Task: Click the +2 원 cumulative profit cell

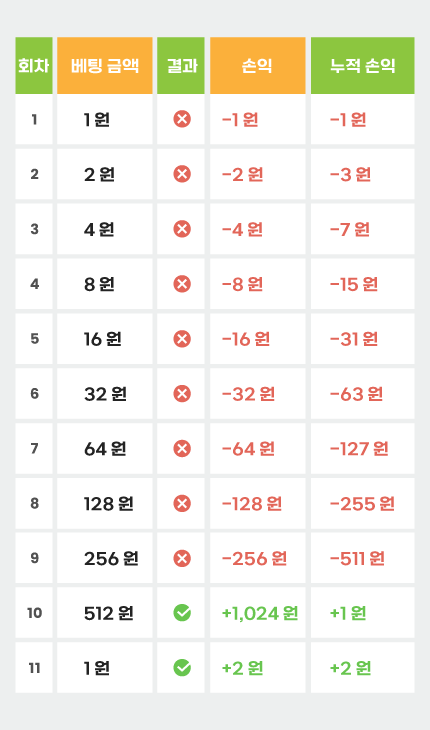Action: [363, 668]
